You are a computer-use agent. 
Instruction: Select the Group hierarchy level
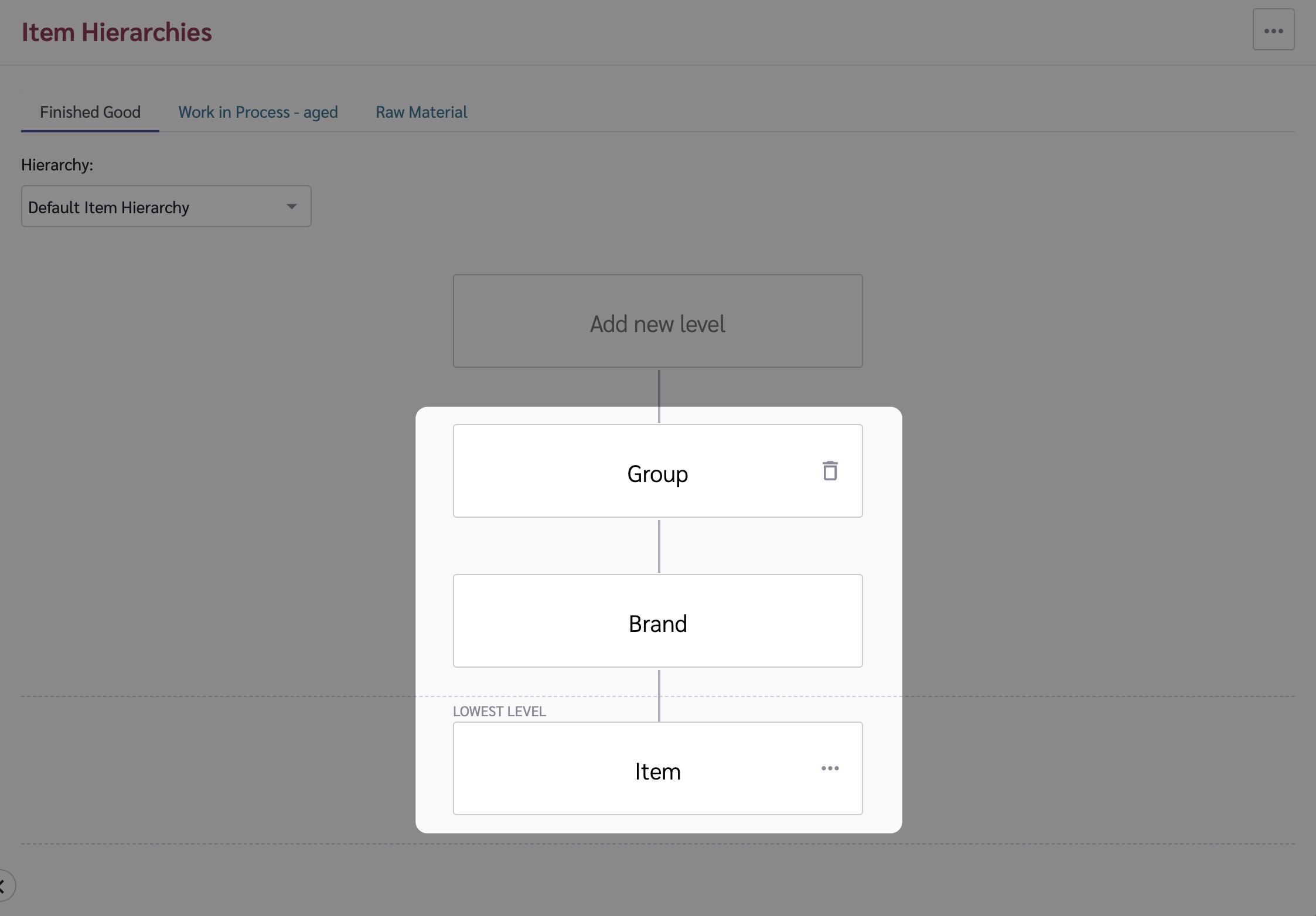click(x=657, y=472)
